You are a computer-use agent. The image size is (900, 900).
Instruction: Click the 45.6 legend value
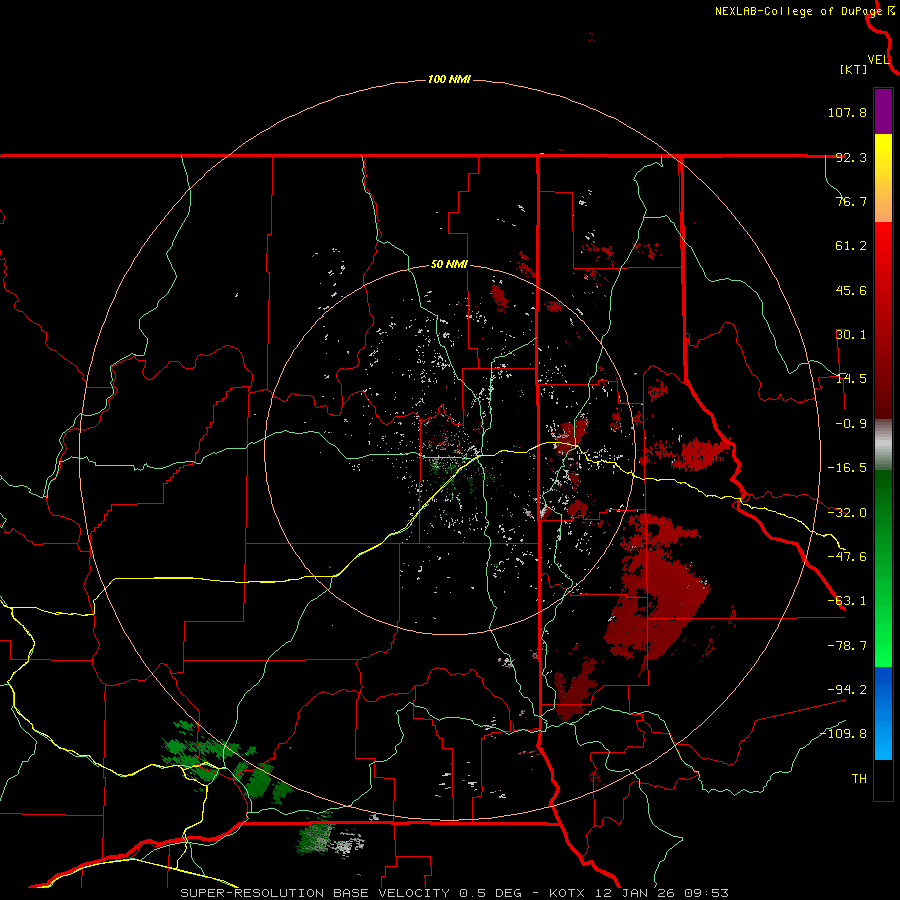(851, 290)
